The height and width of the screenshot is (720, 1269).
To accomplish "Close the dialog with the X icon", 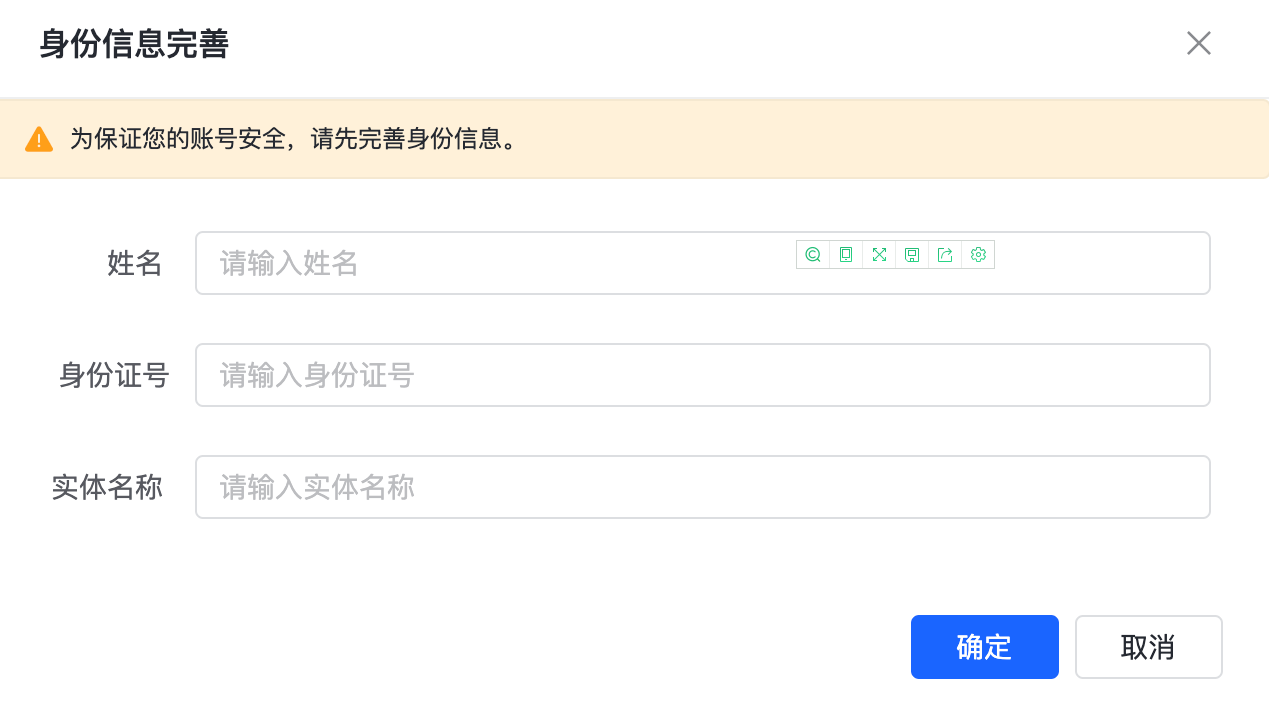I will coord(1198,43).
